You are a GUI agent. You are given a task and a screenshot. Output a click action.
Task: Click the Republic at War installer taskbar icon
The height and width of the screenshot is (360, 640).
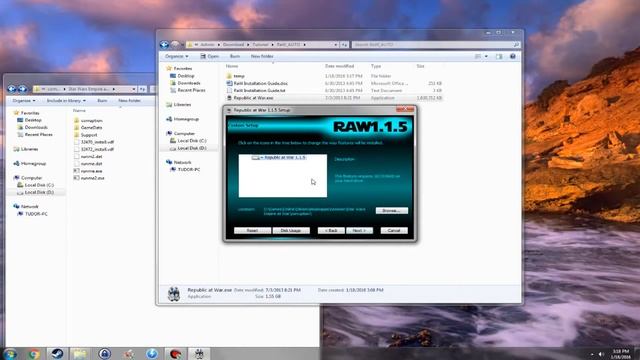pos(199,354)
